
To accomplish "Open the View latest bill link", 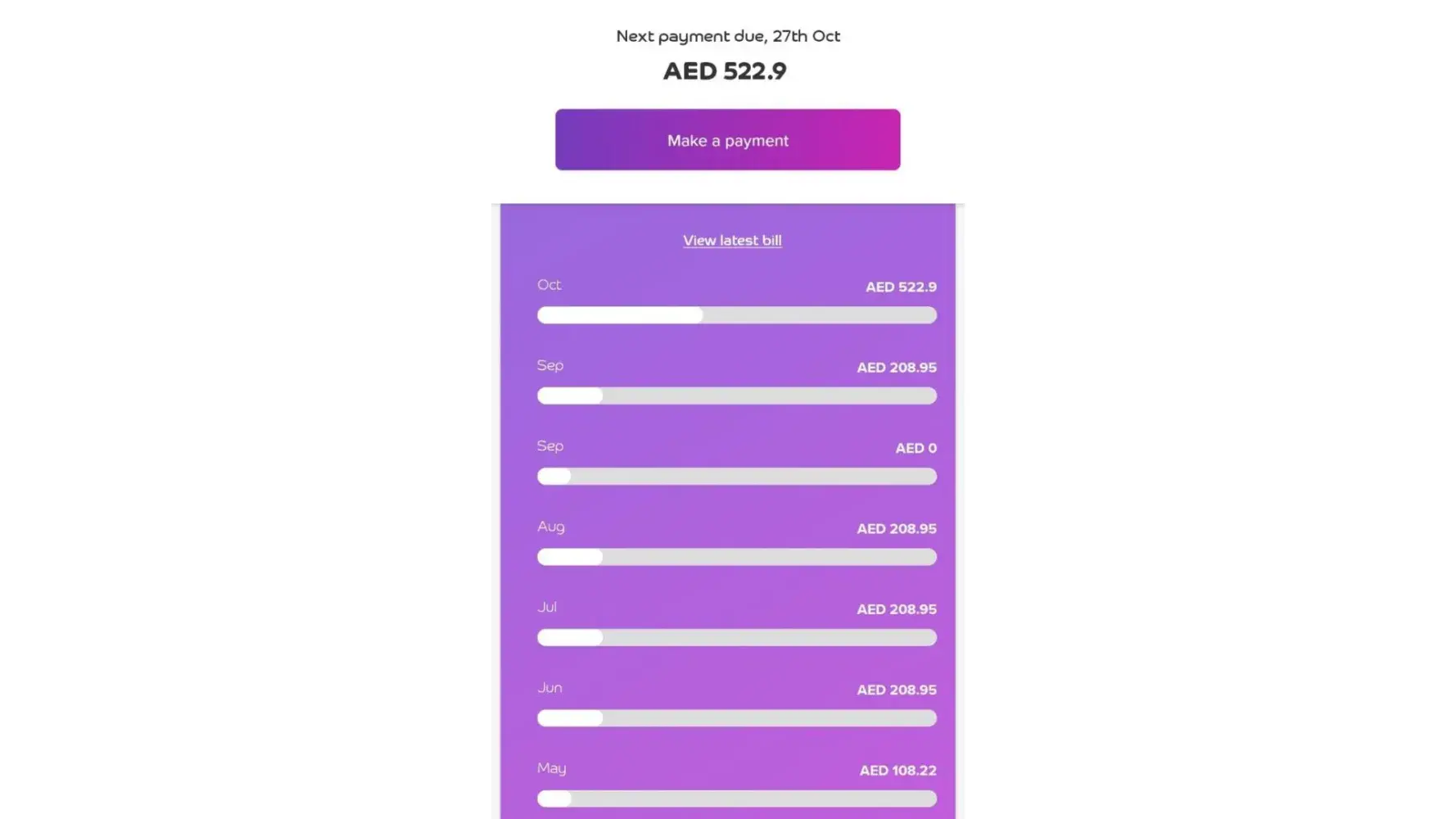I will click(732, 240).
